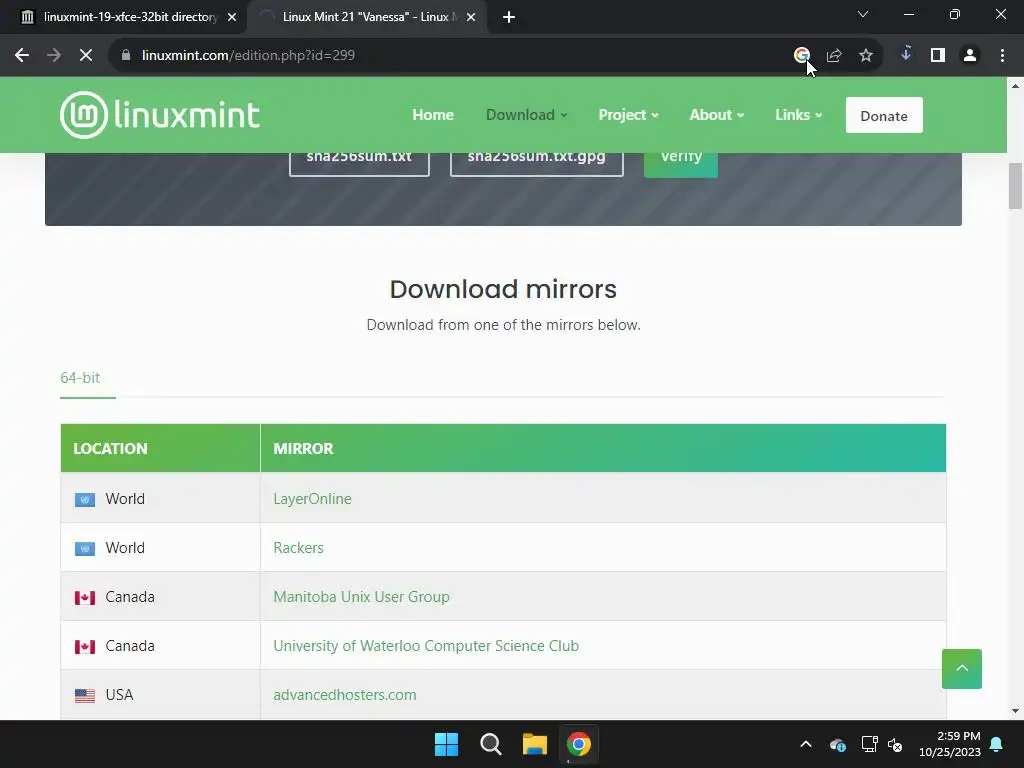Click the scrollbar up arrow
This screenshot has width=1024, height=768.
(1015, 86)
